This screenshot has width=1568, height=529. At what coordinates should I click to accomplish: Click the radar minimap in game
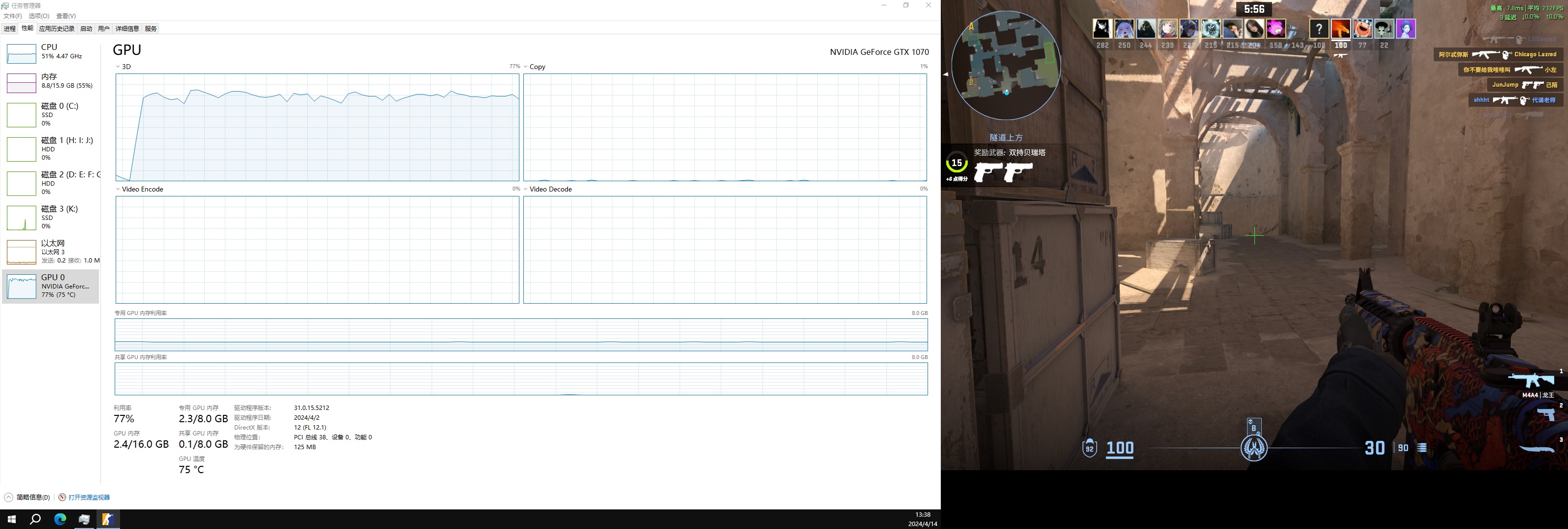(1005, 65)
